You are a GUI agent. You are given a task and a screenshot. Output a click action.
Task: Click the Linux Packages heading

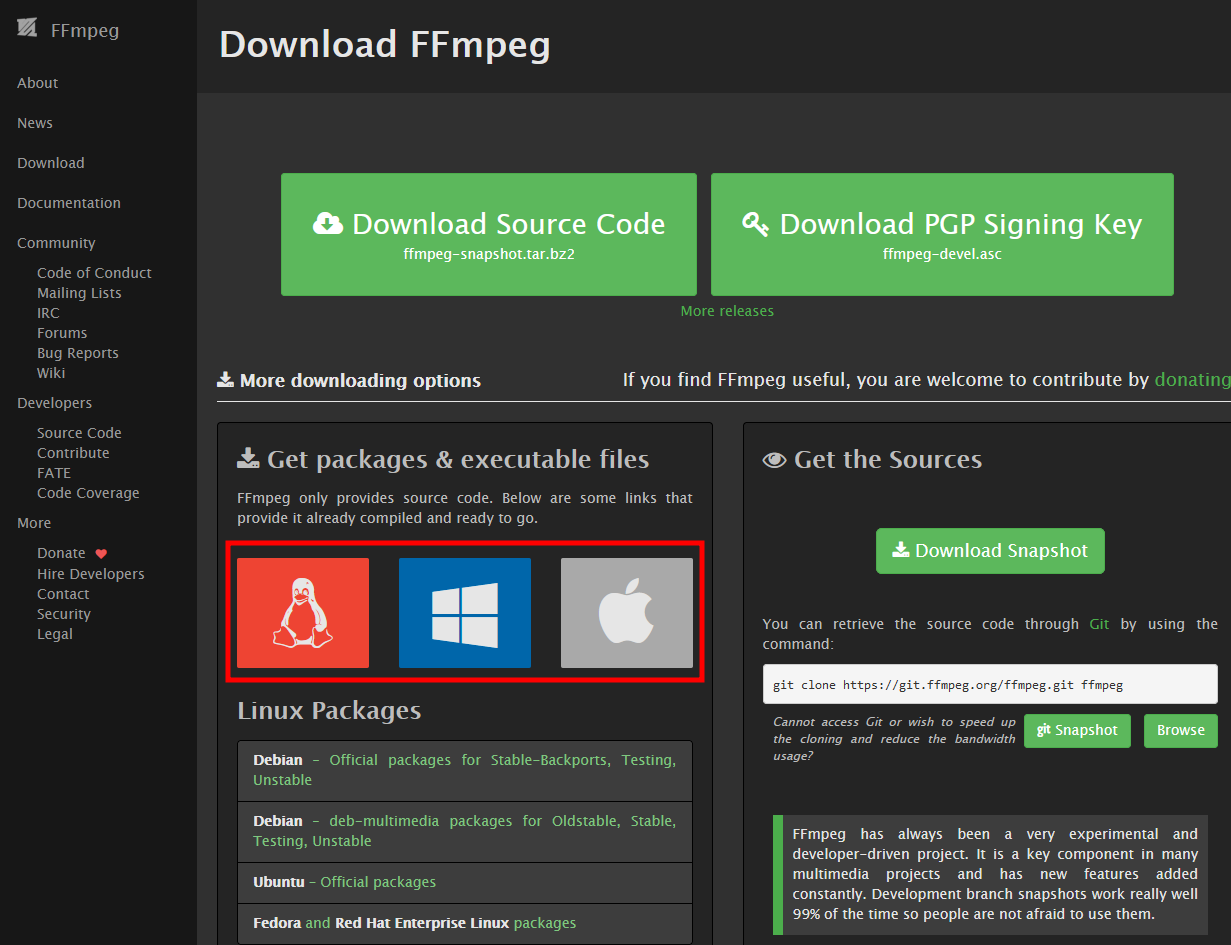point(329,711)
